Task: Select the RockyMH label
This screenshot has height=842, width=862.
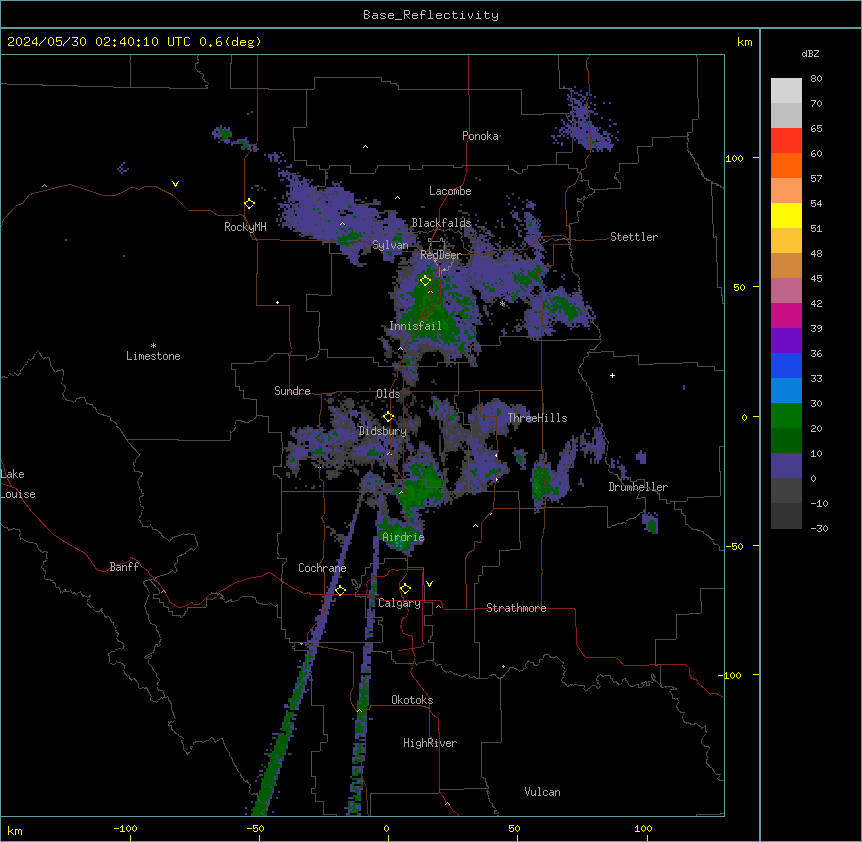Action: pyautogui.click(x=245, y=227)
